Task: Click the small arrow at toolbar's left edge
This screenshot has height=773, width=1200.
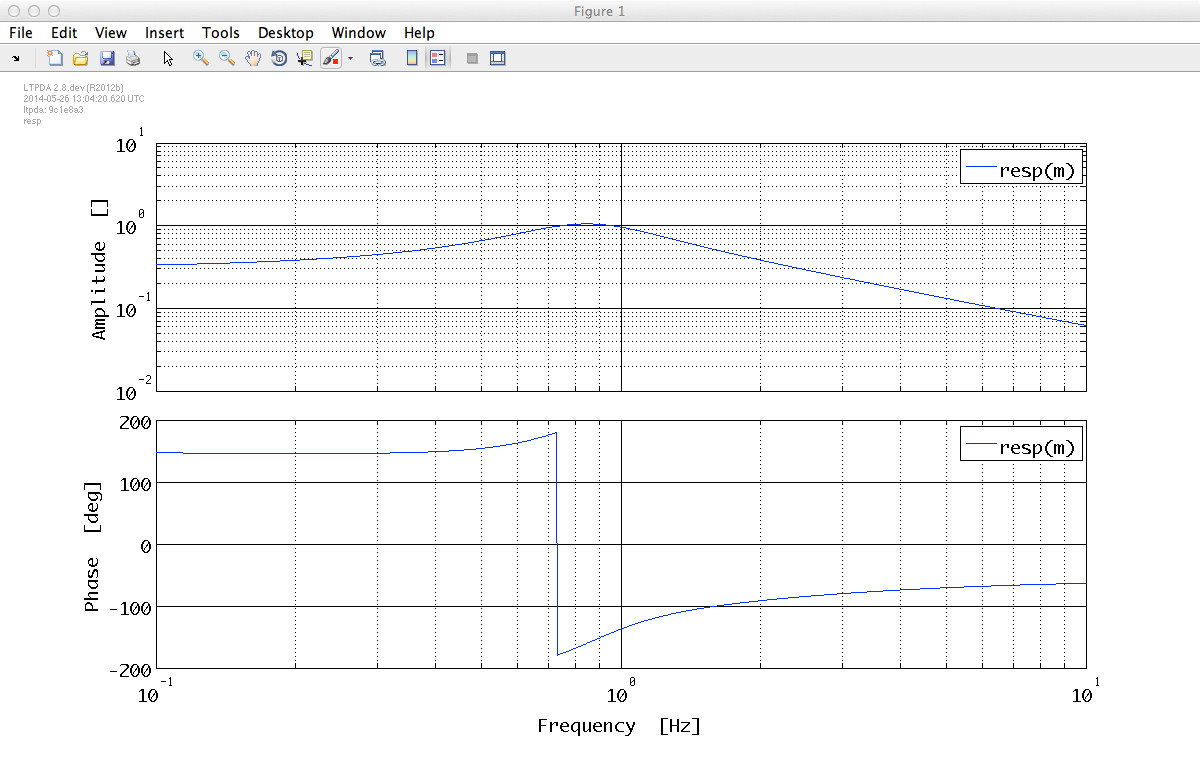Action: [x=16, y=59]
